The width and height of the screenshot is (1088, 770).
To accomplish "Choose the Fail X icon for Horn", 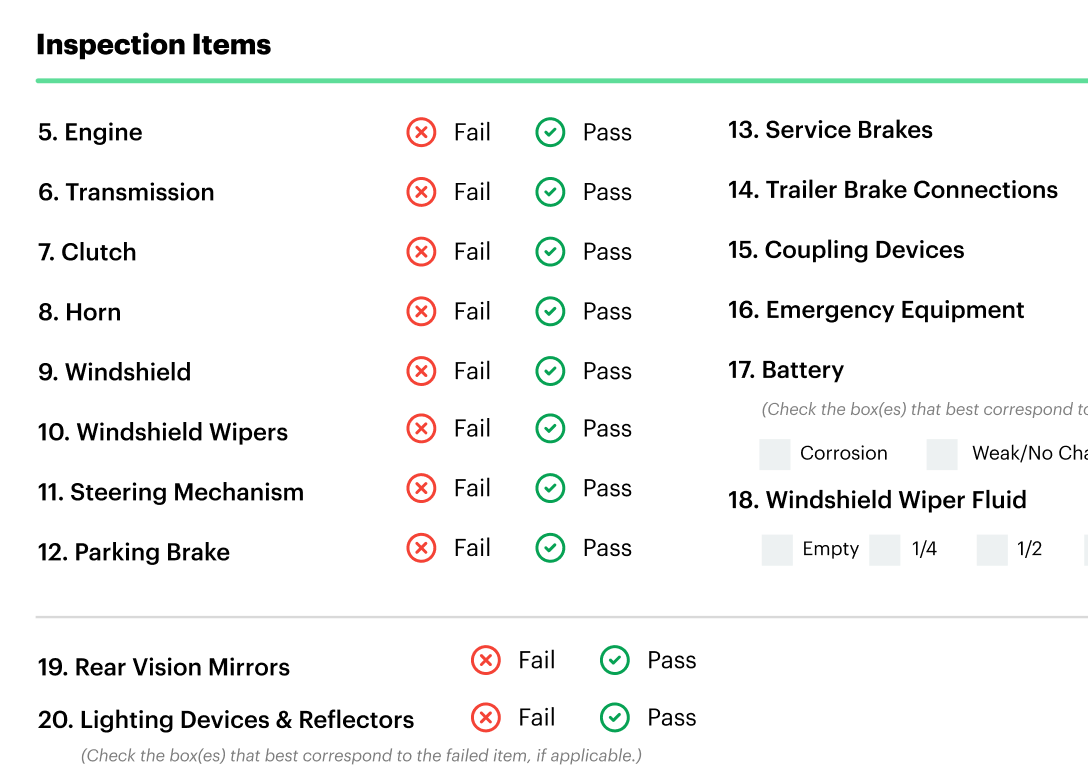I will (421, 311).
